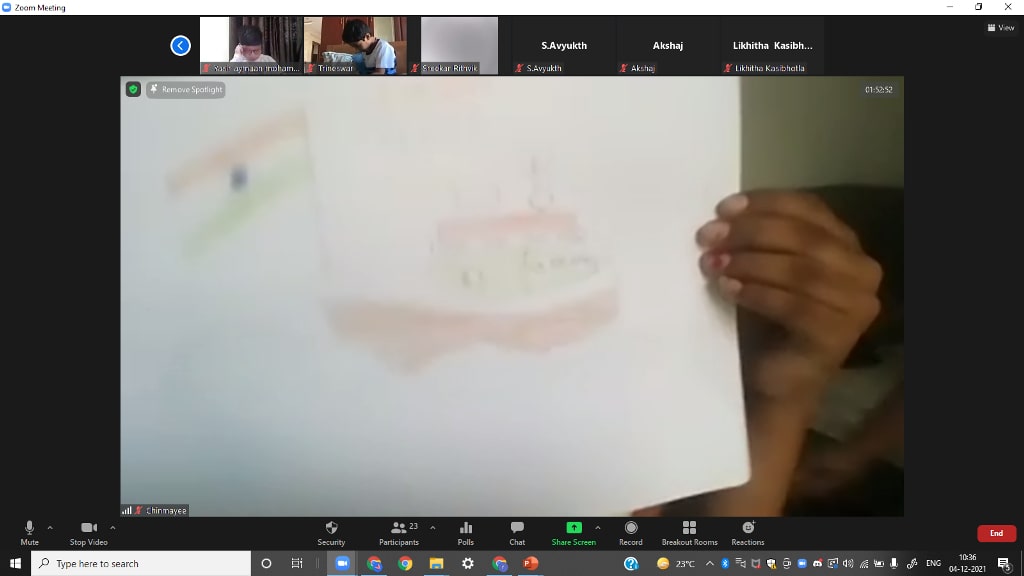Image resolution: width=1024 pixels, height=576 pixels.
Task: Stop the video camera
Action: tap(88, 532)
